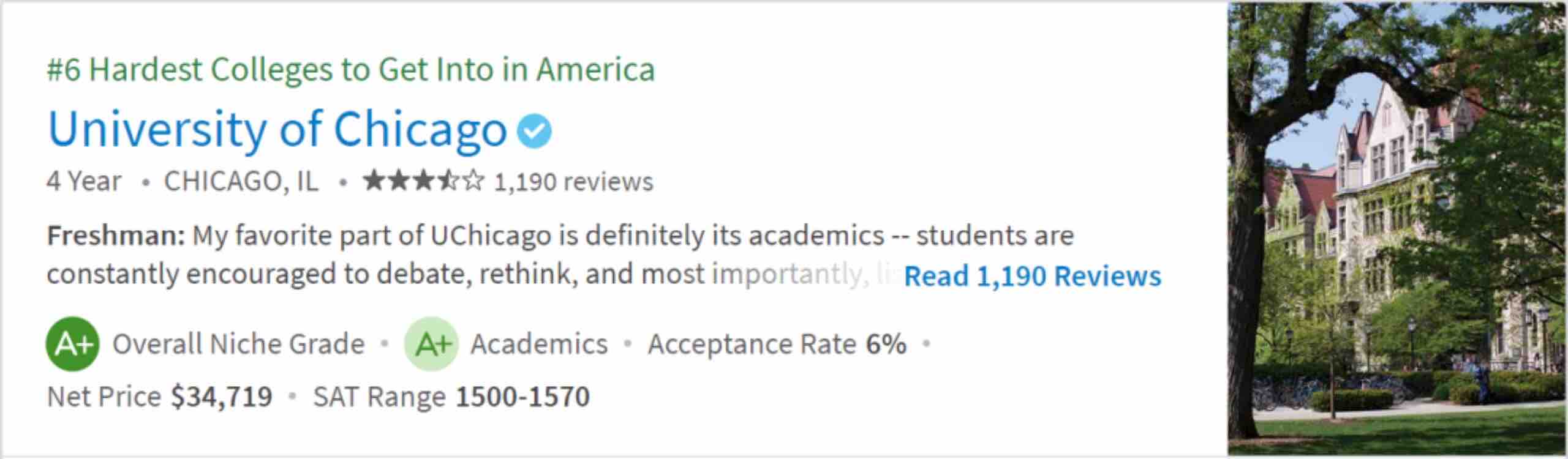Click the Freshman review excerpt text
Screen dimensions: 1568x459
tap(551, 255)
